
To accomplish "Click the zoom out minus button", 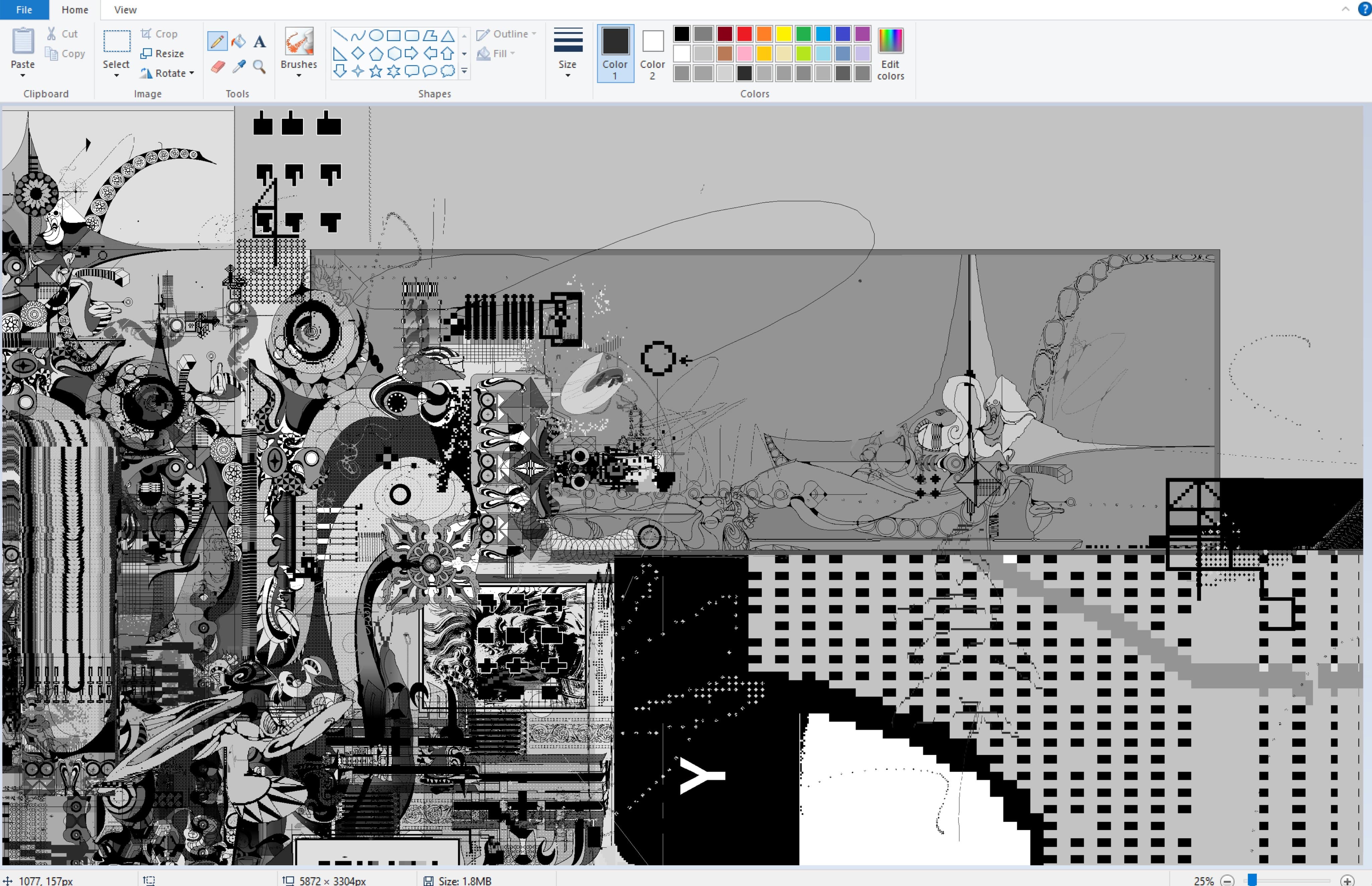I will pyautogui.click(x=1228, y=880).
